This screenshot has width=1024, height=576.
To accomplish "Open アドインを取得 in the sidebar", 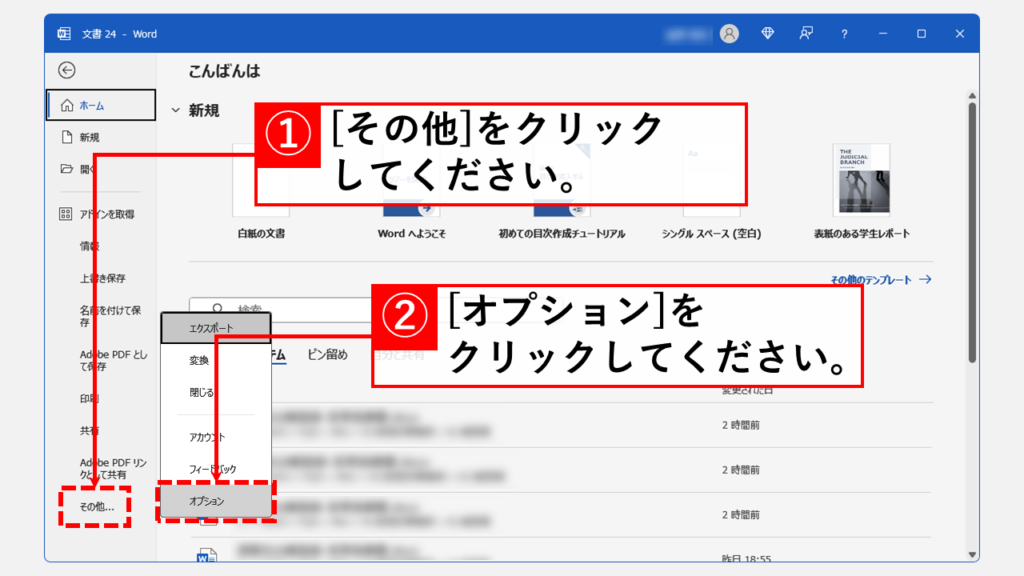I will [106, 214].
